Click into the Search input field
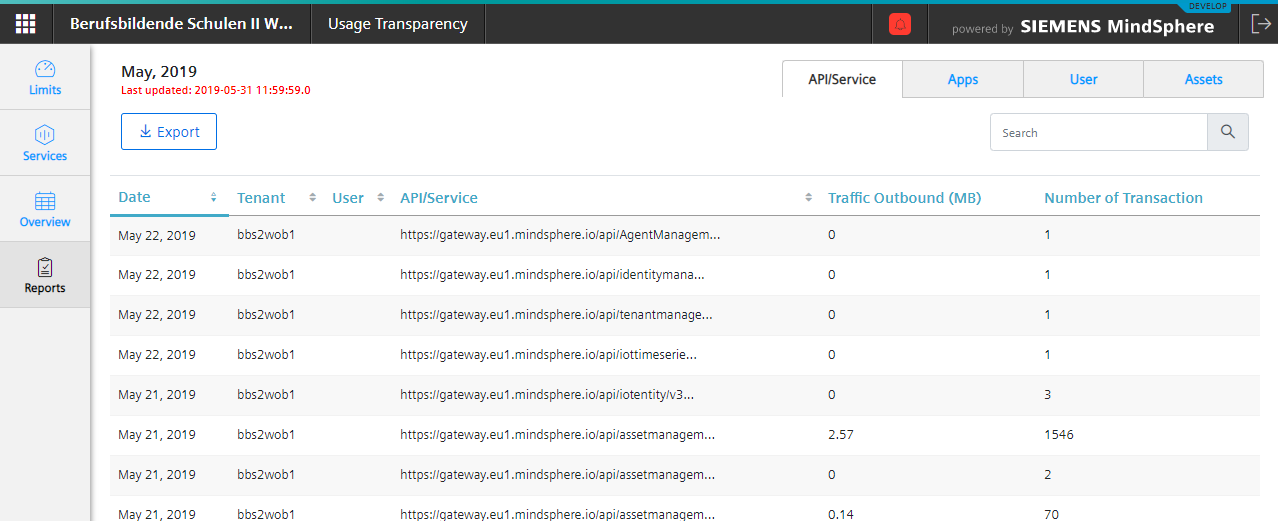This screenshot has width=1278, height=521. pyautogui.click(x=1098, y=132)
